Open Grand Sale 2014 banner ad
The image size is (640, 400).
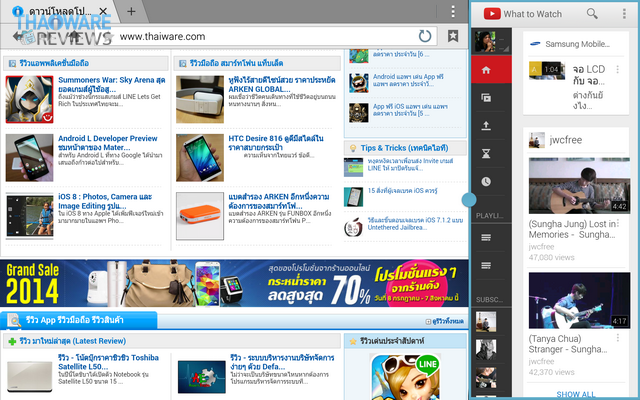tap(234, 283)
